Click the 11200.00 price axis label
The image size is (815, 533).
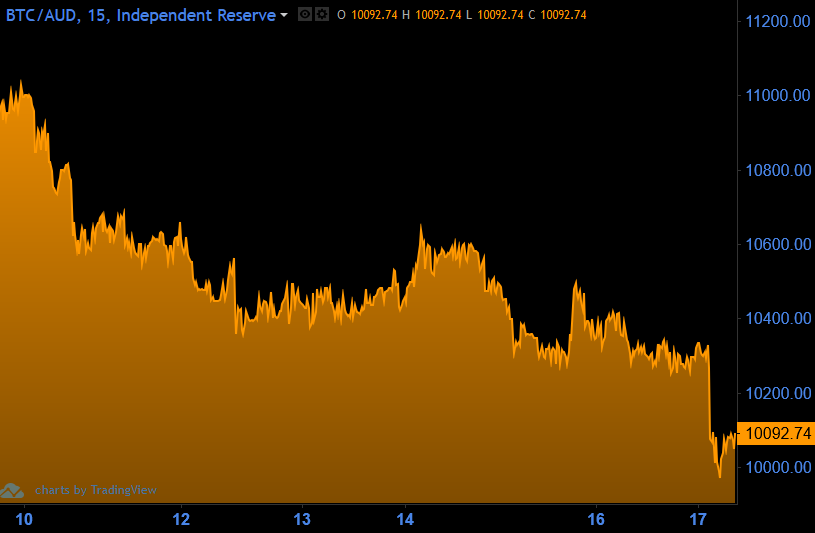point(778,21)
